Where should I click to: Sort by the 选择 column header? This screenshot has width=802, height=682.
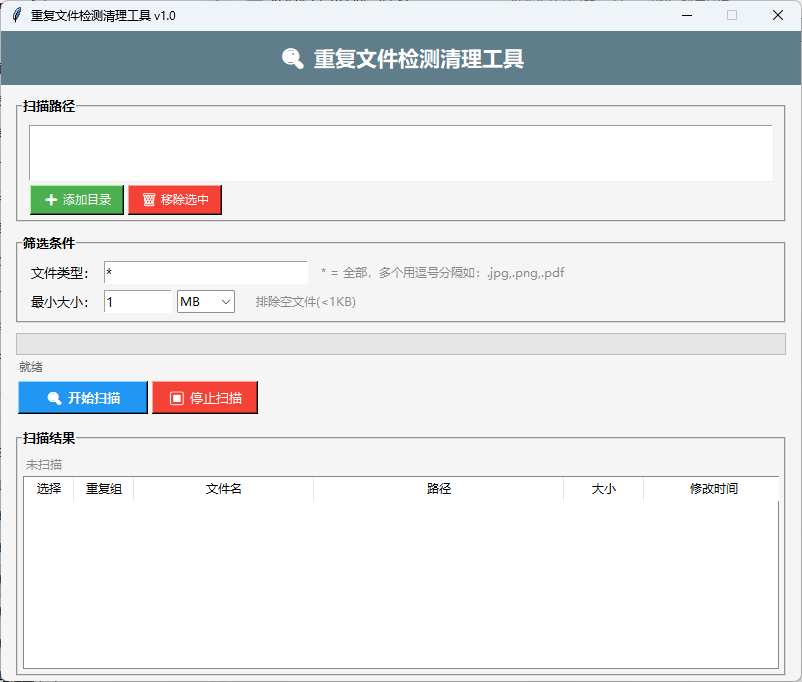pyautogui.click(x=49, y=489)
